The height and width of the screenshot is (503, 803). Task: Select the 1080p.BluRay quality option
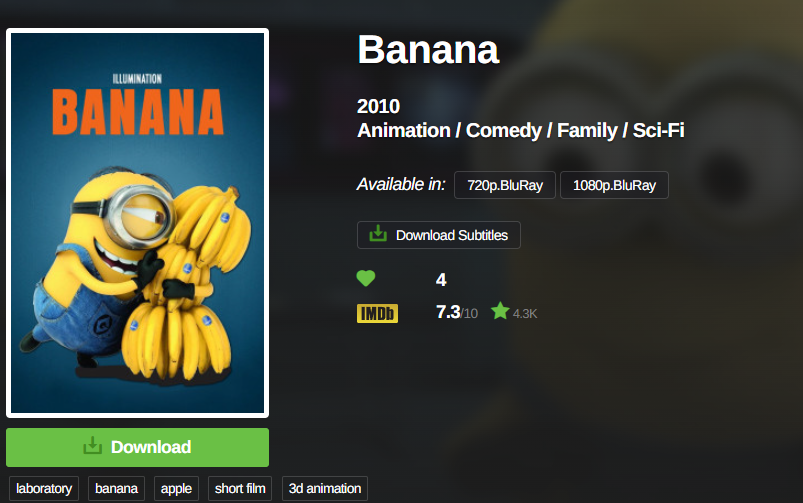(x=615, y=185)
